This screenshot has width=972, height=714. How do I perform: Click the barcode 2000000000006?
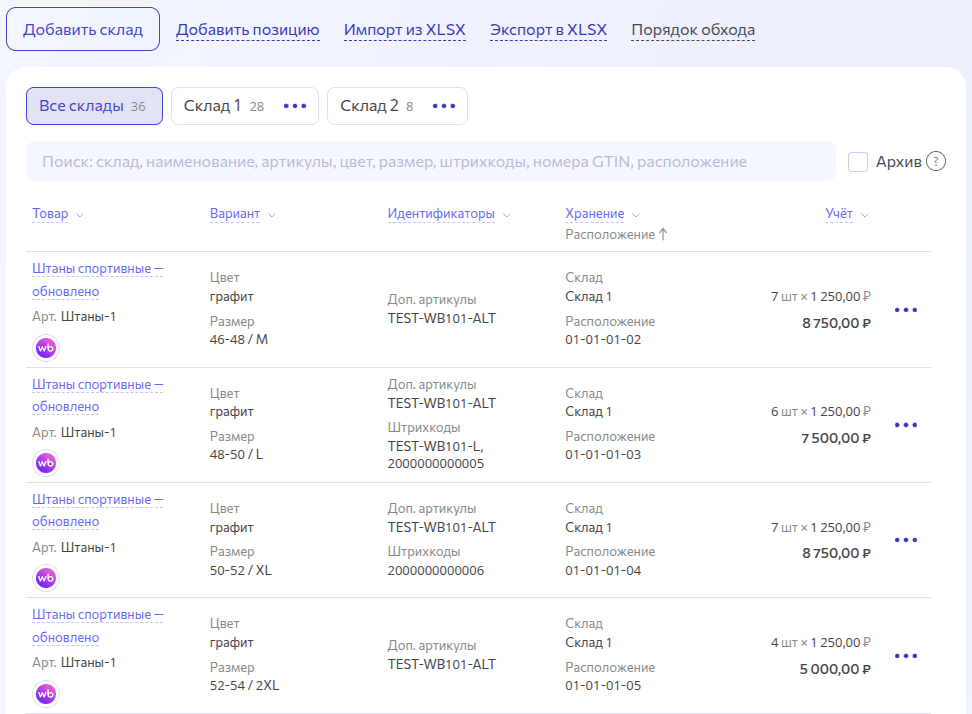436,570
